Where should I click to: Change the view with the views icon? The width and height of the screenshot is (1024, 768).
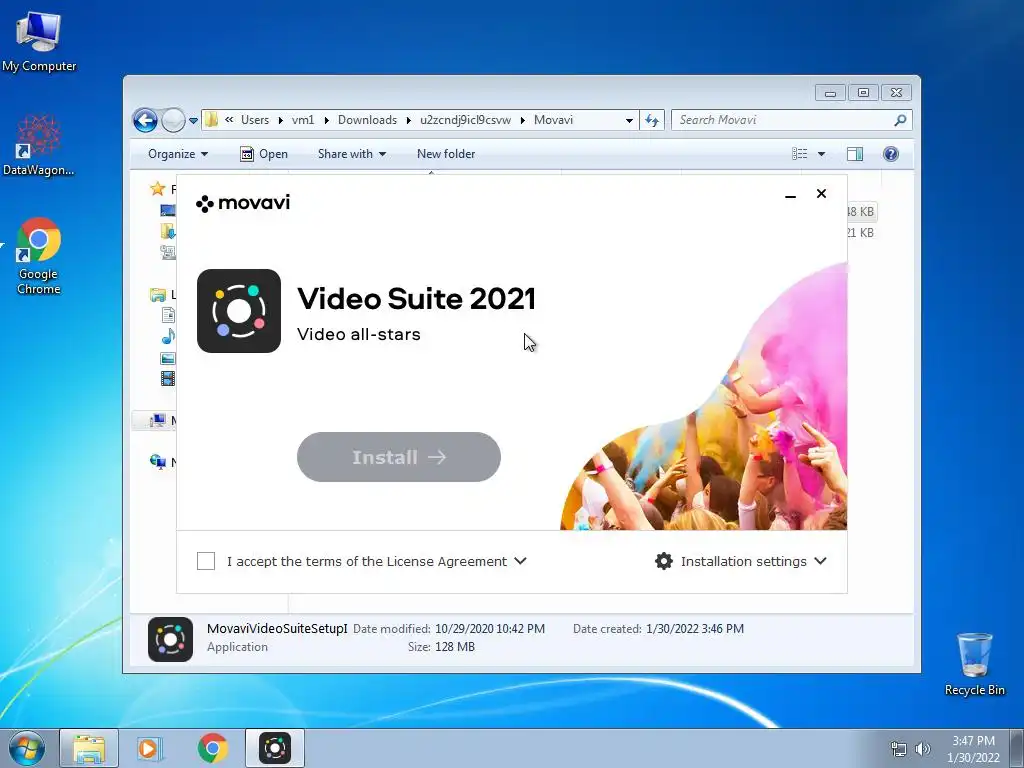tap(799, 154)
